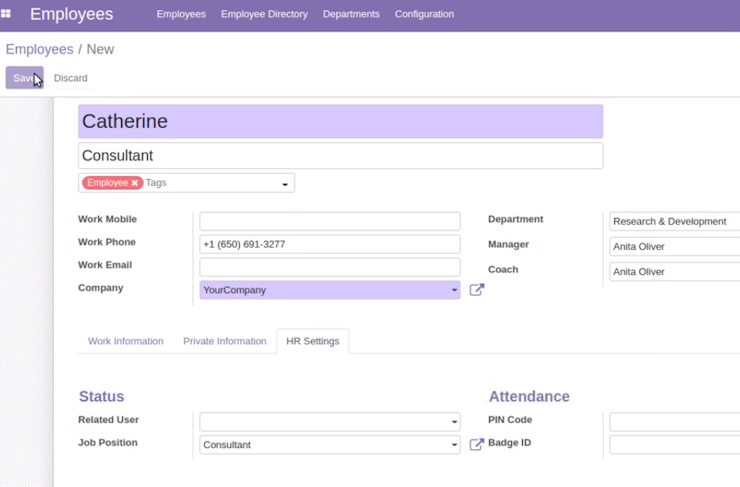
Task: Discard the employee changes
Action: (70, 78)
